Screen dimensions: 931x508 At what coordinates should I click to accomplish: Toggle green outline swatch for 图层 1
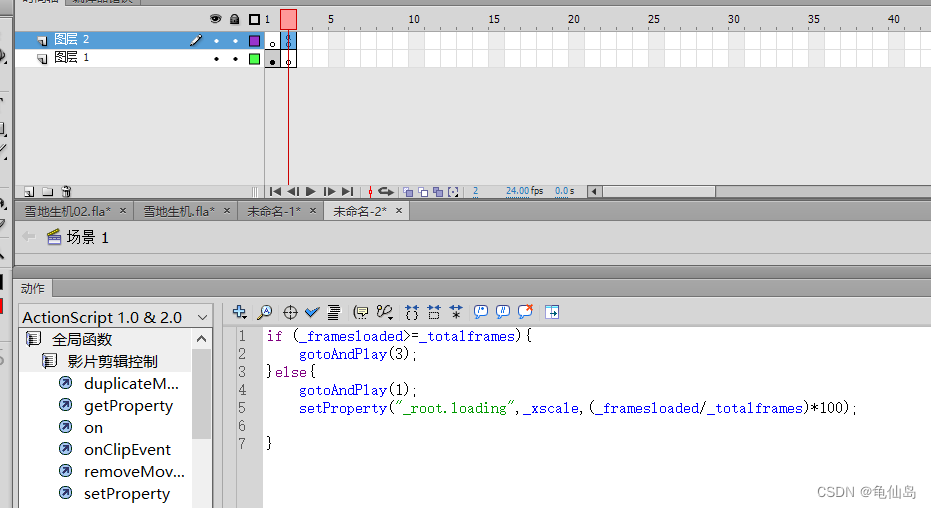(x=254, y=59)
